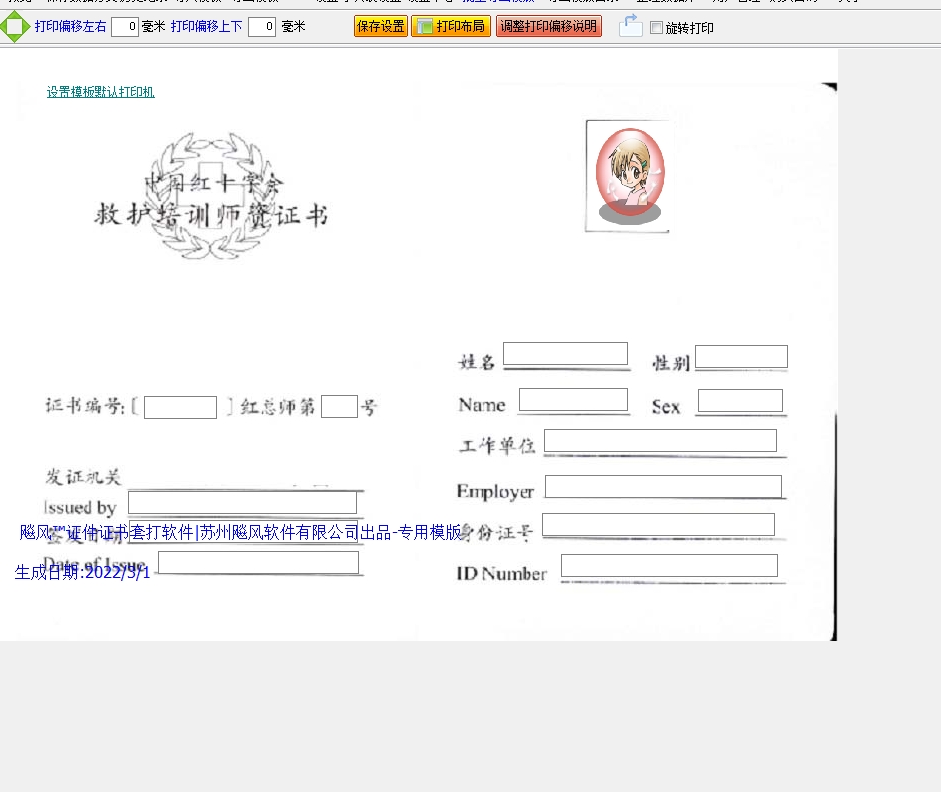
Task: Select the Sex text field
Action: point(740,401)
